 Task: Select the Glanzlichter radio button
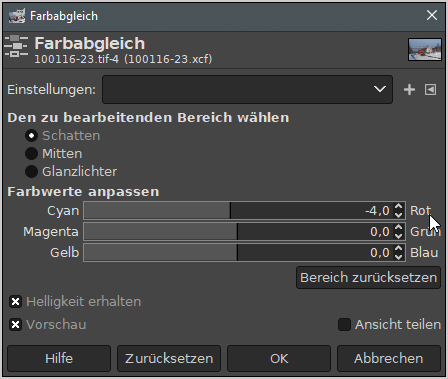[31, 172]
